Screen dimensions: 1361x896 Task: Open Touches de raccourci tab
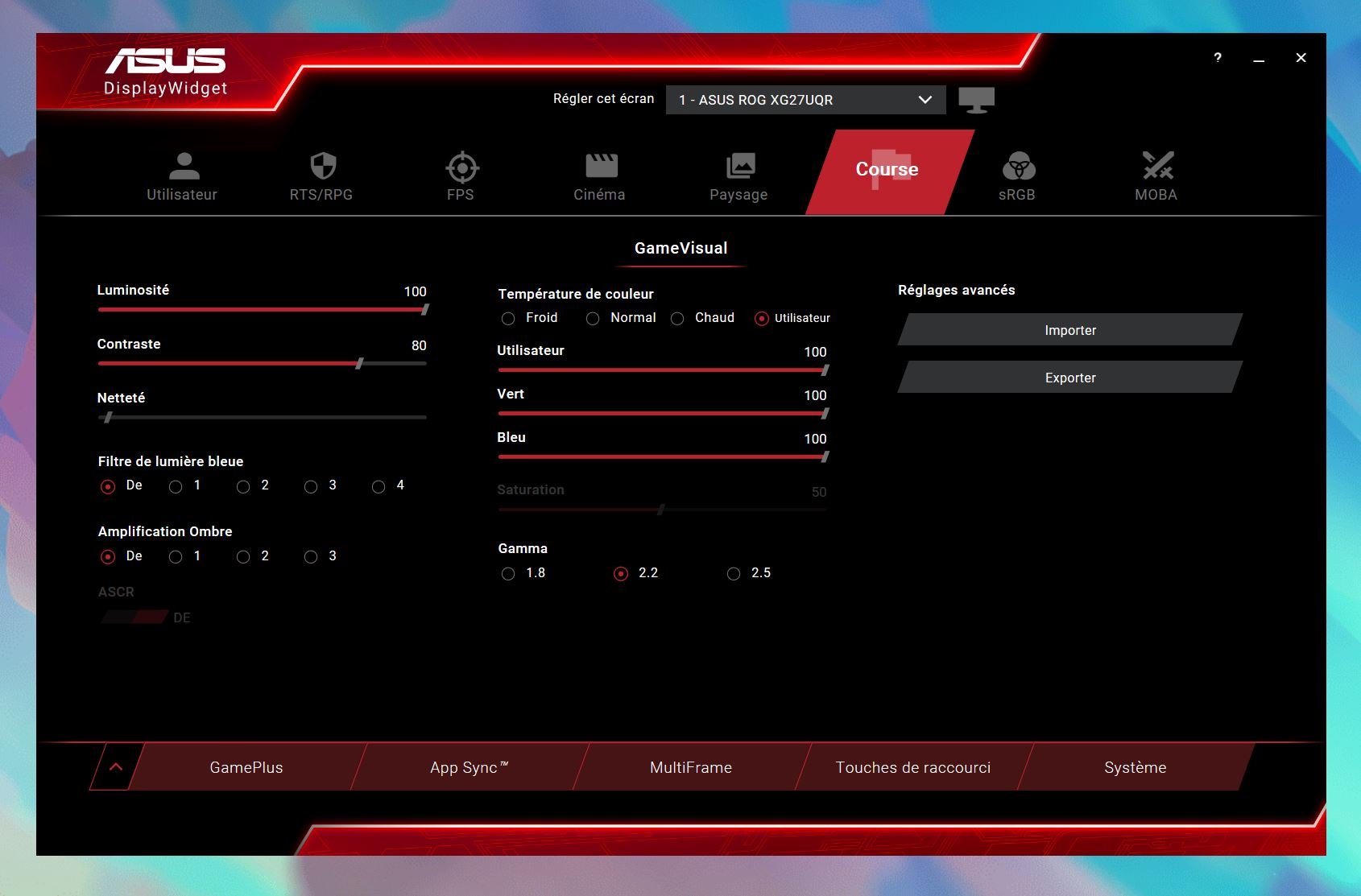coord(913,768)
